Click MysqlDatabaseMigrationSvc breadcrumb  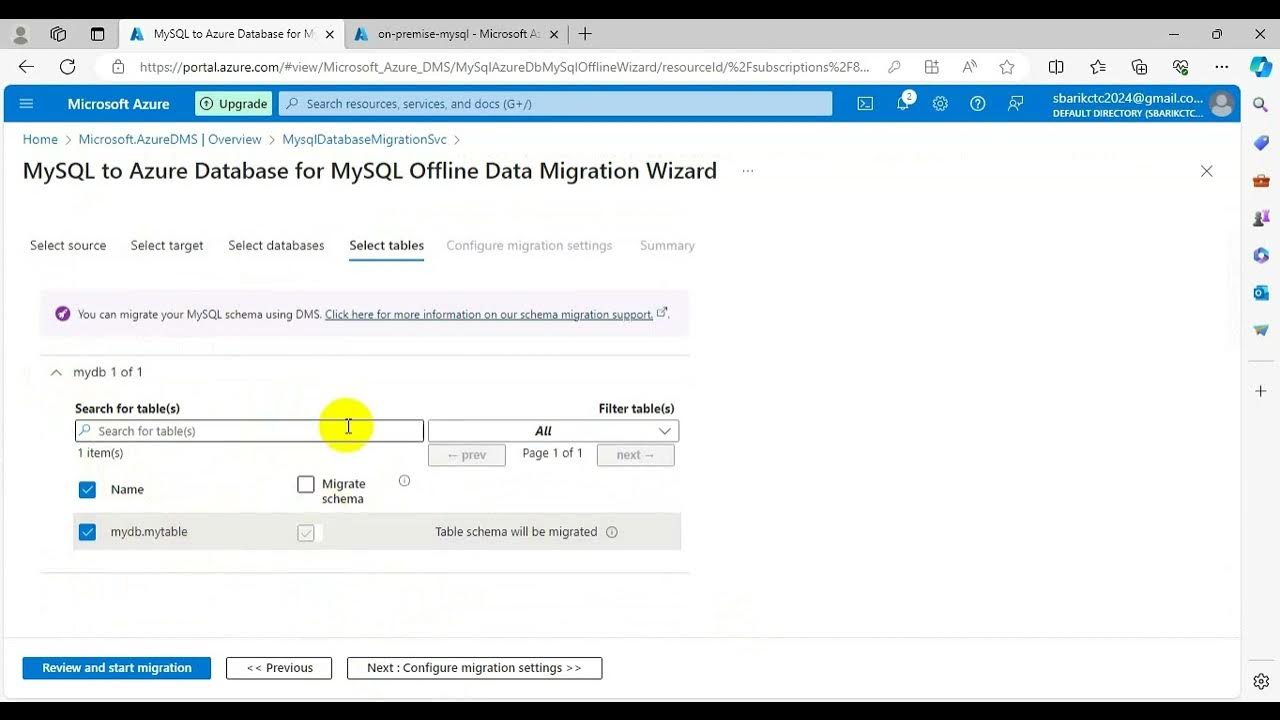pyautogui.click(x=364, y=140)
